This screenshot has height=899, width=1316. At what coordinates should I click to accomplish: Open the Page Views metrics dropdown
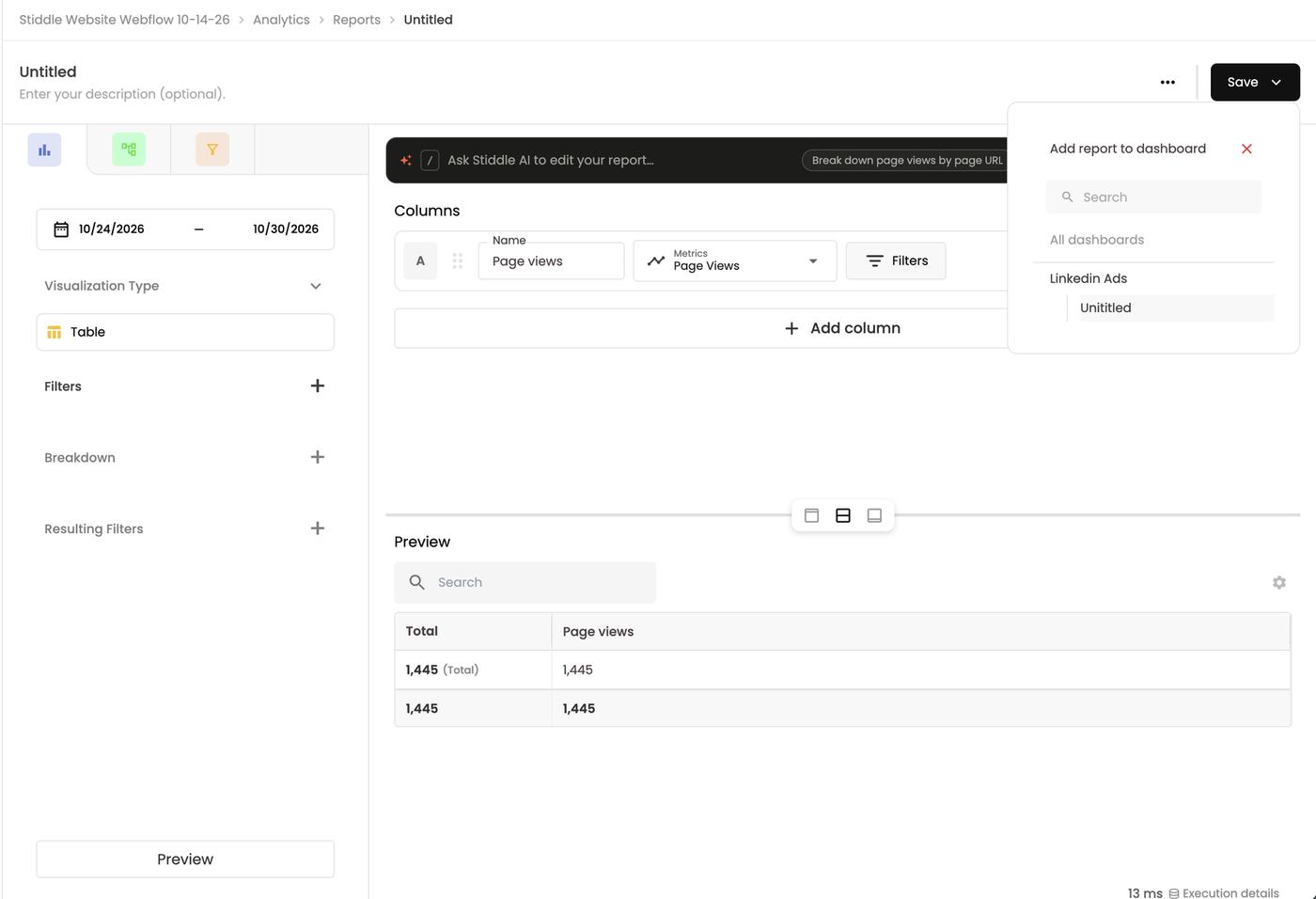[x=735, y=260]
